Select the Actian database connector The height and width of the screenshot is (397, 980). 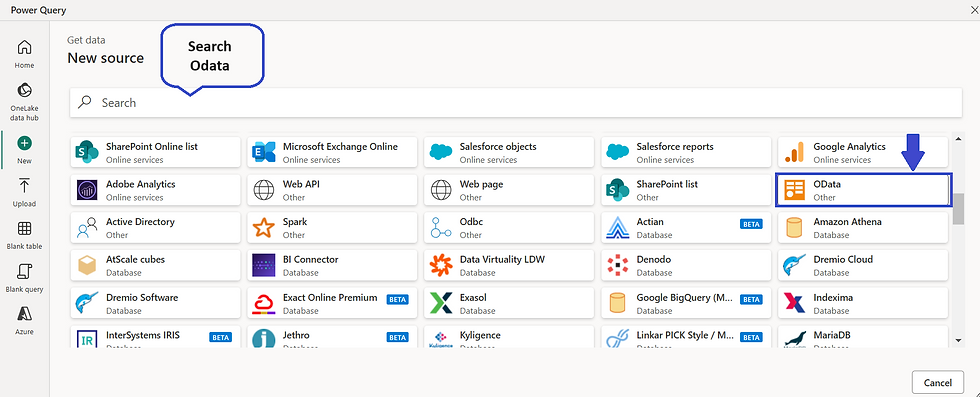coord(686,228)
